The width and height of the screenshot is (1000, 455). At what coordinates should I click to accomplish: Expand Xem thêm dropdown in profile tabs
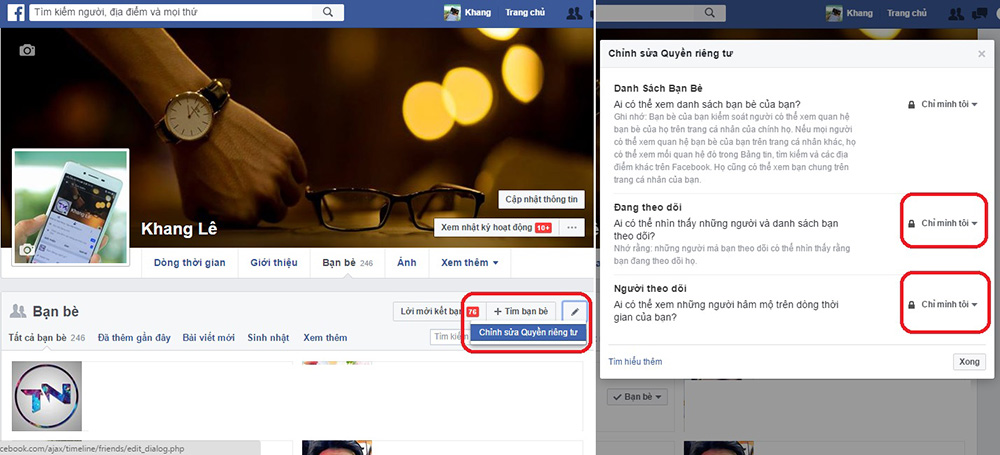[469, 263]
